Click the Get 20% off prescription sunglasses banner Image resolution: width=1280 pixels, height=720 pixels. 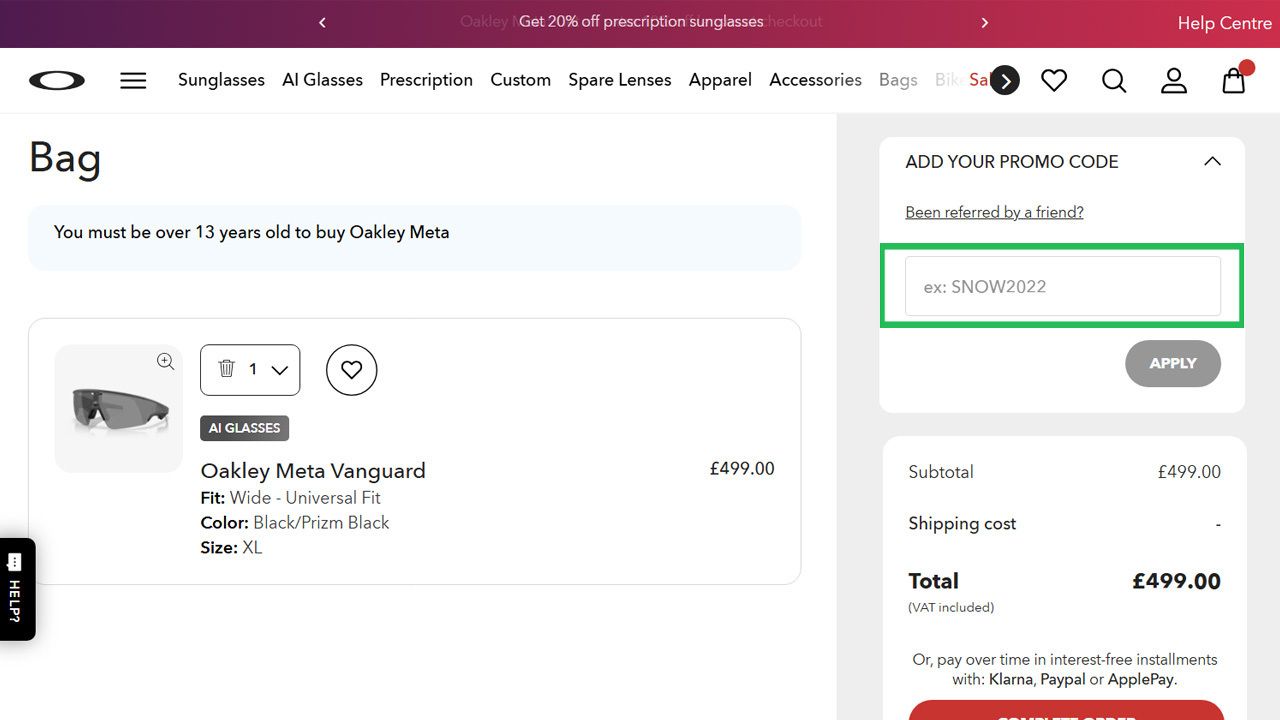(x=641, y=21)
